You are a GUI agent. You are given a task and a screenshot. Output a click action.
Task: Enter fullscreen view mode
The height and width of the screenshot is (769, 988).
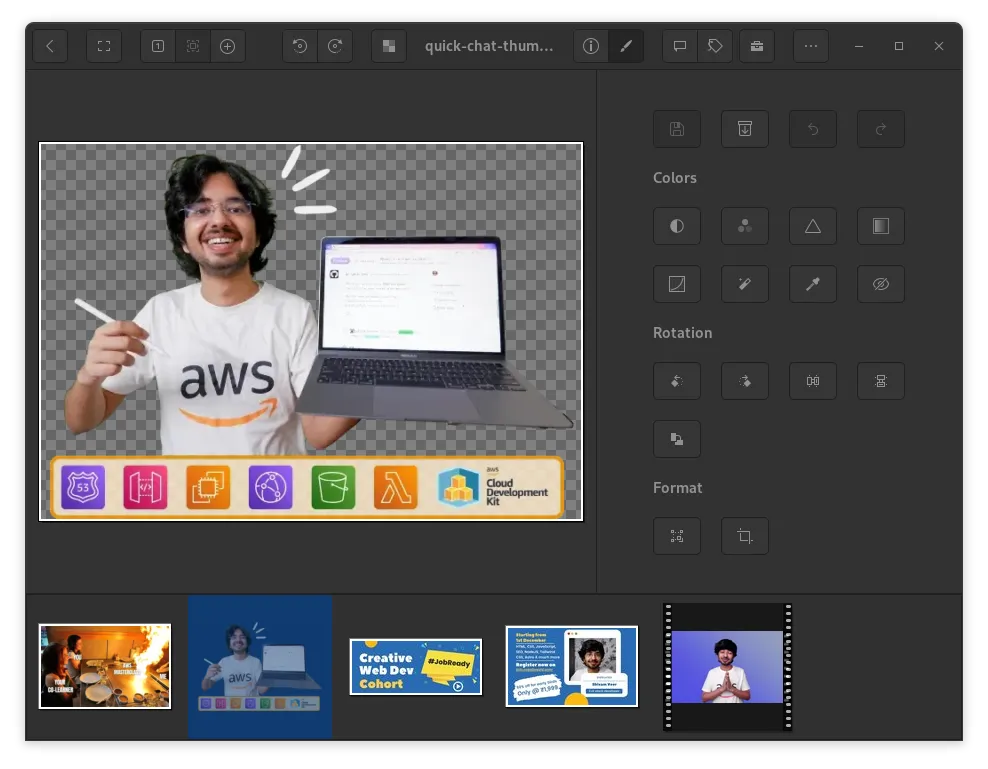click(104, 46)
